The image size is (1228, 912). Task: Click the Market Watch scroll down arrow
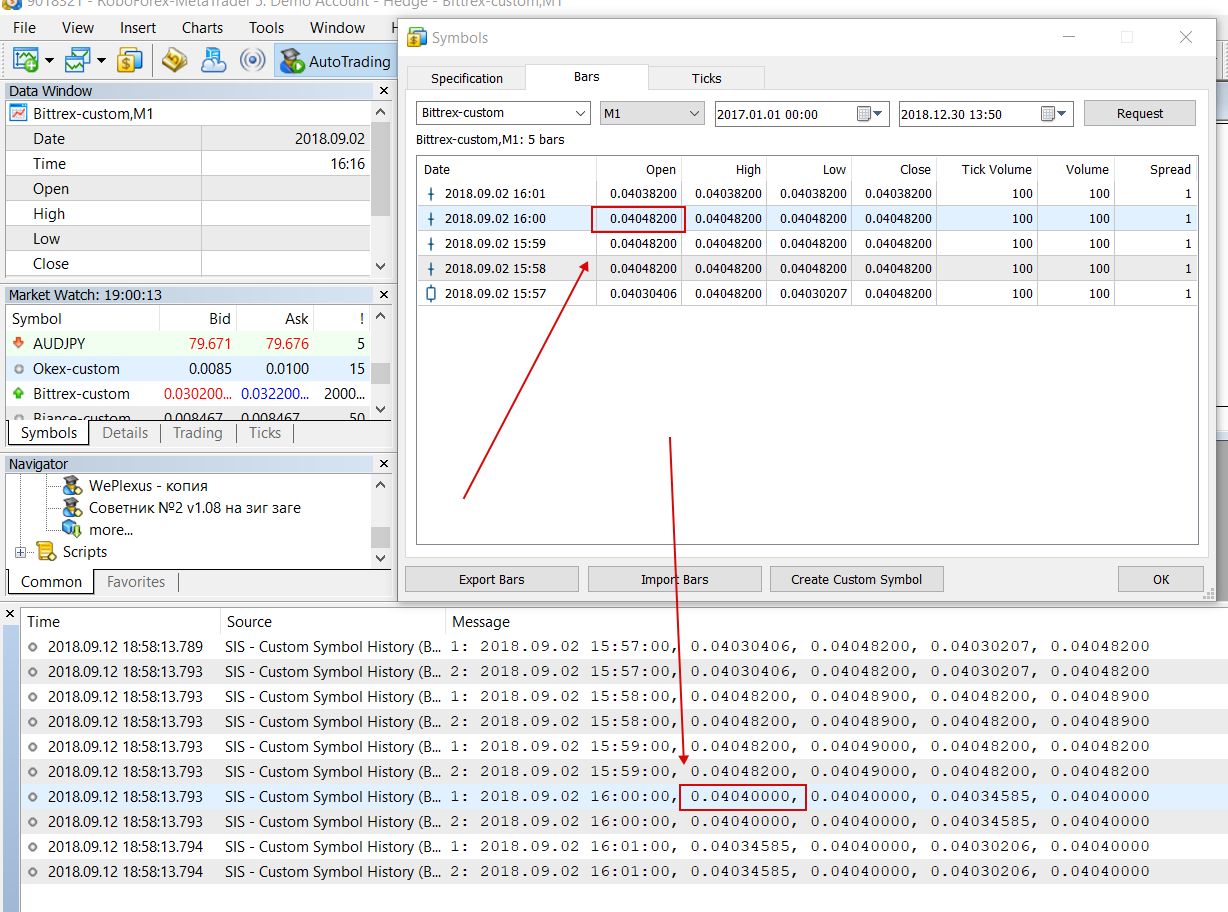[380, 410]
